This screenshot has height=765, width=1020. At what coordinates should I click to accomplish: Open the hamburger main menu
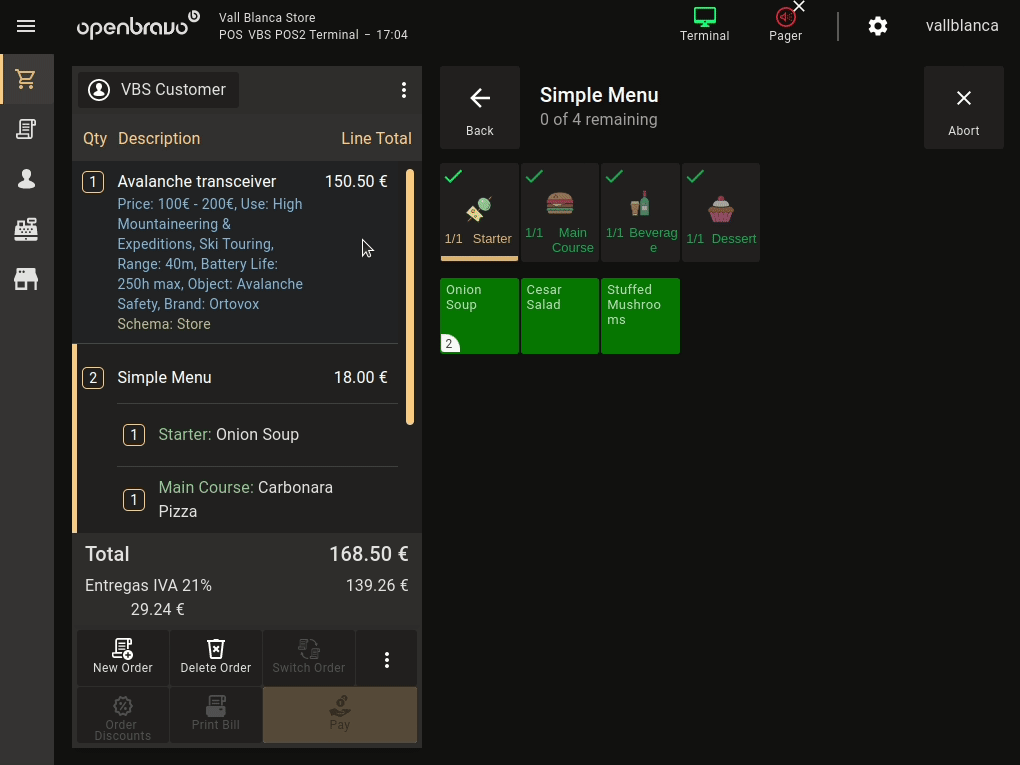(26, 26)
